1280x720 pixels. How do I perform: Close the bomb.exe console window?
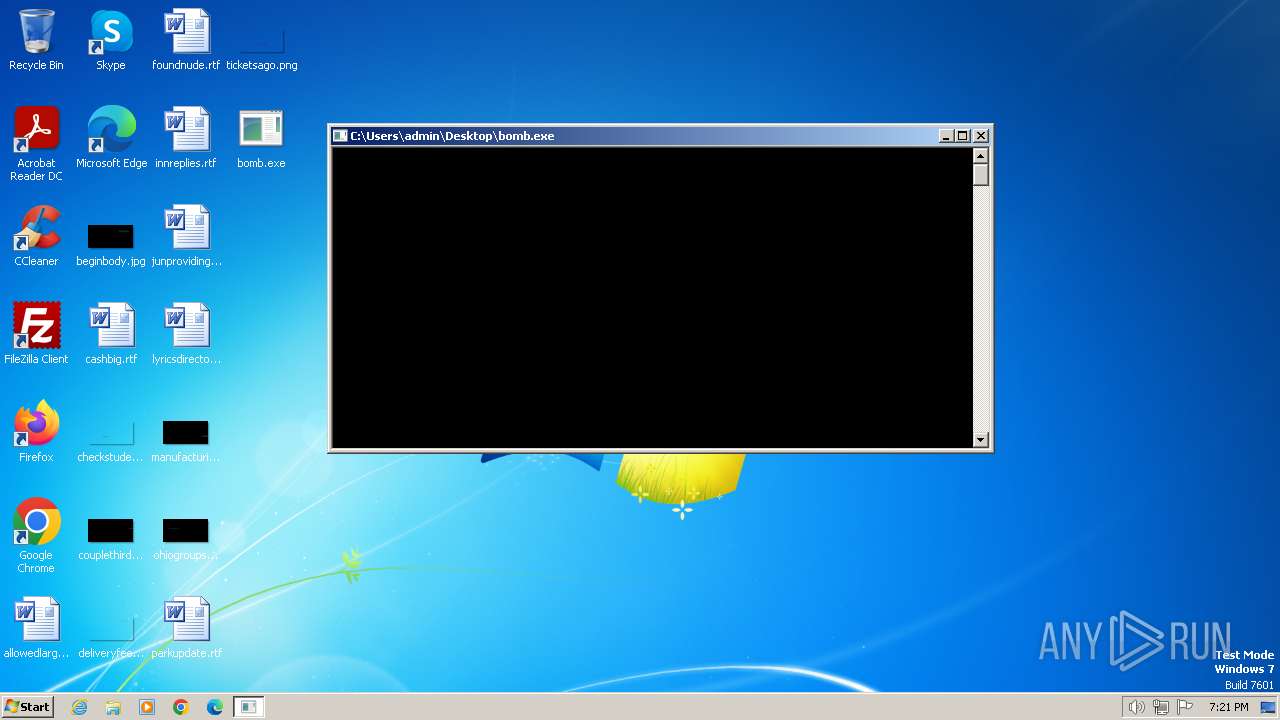point(981,136)
